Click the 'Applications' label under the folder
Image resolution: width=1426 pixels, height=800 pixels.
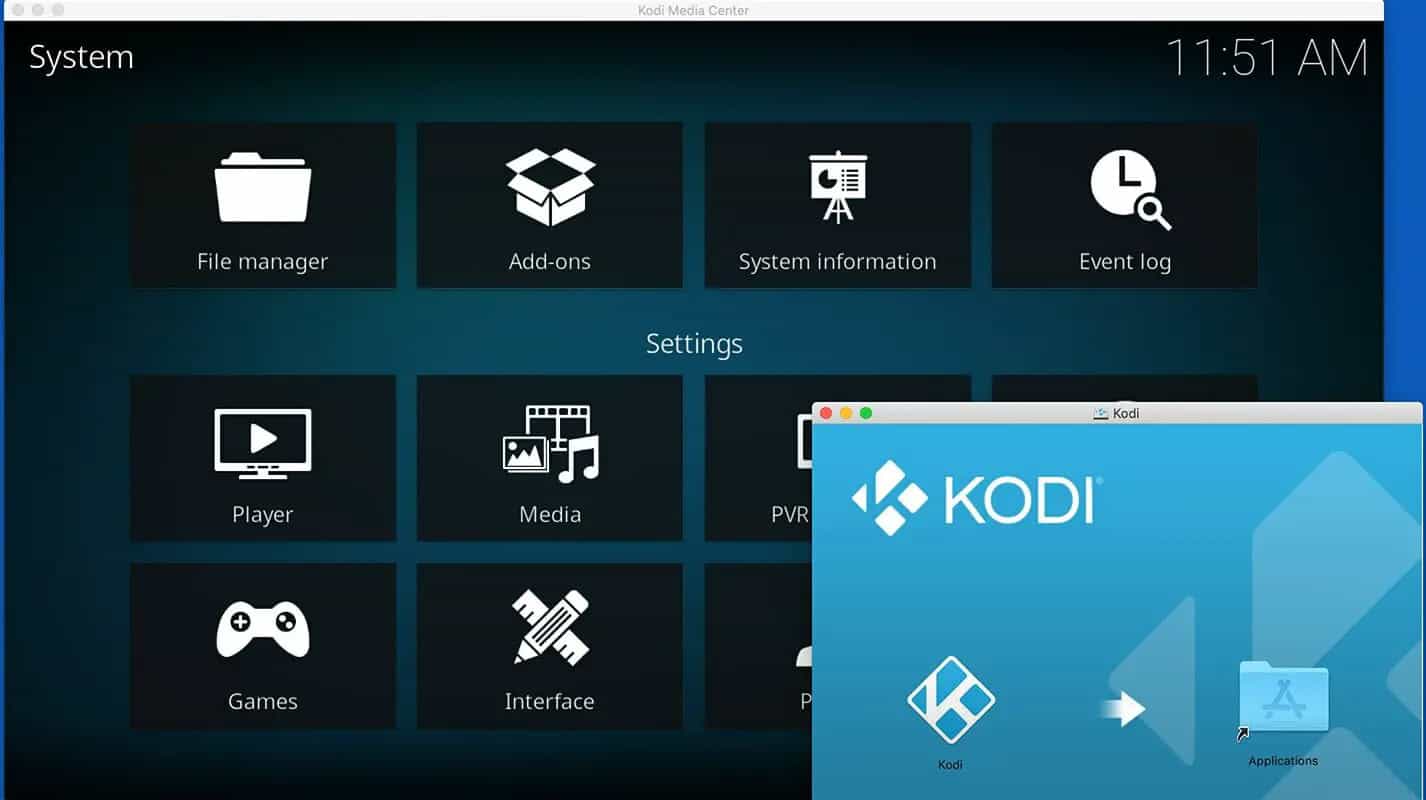click(1283, 761)
